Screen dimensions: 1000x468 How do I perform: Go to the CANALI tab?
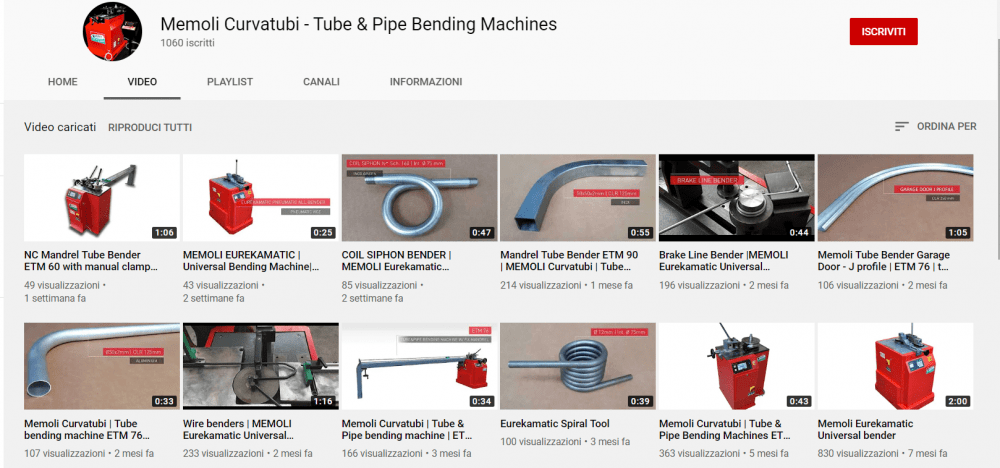coord(321,82)
